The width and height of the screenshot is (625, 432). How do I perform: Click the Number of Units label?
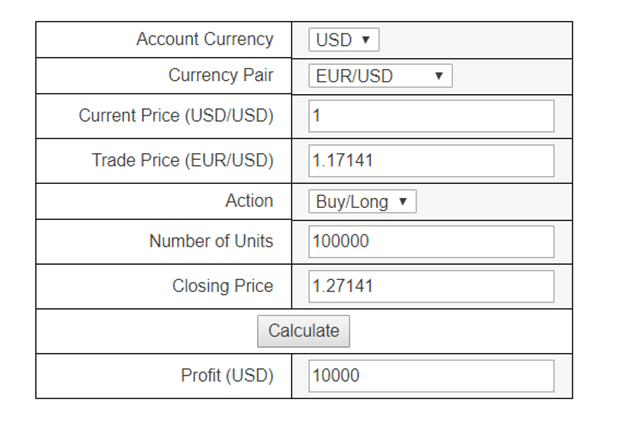tap(211, 241)
